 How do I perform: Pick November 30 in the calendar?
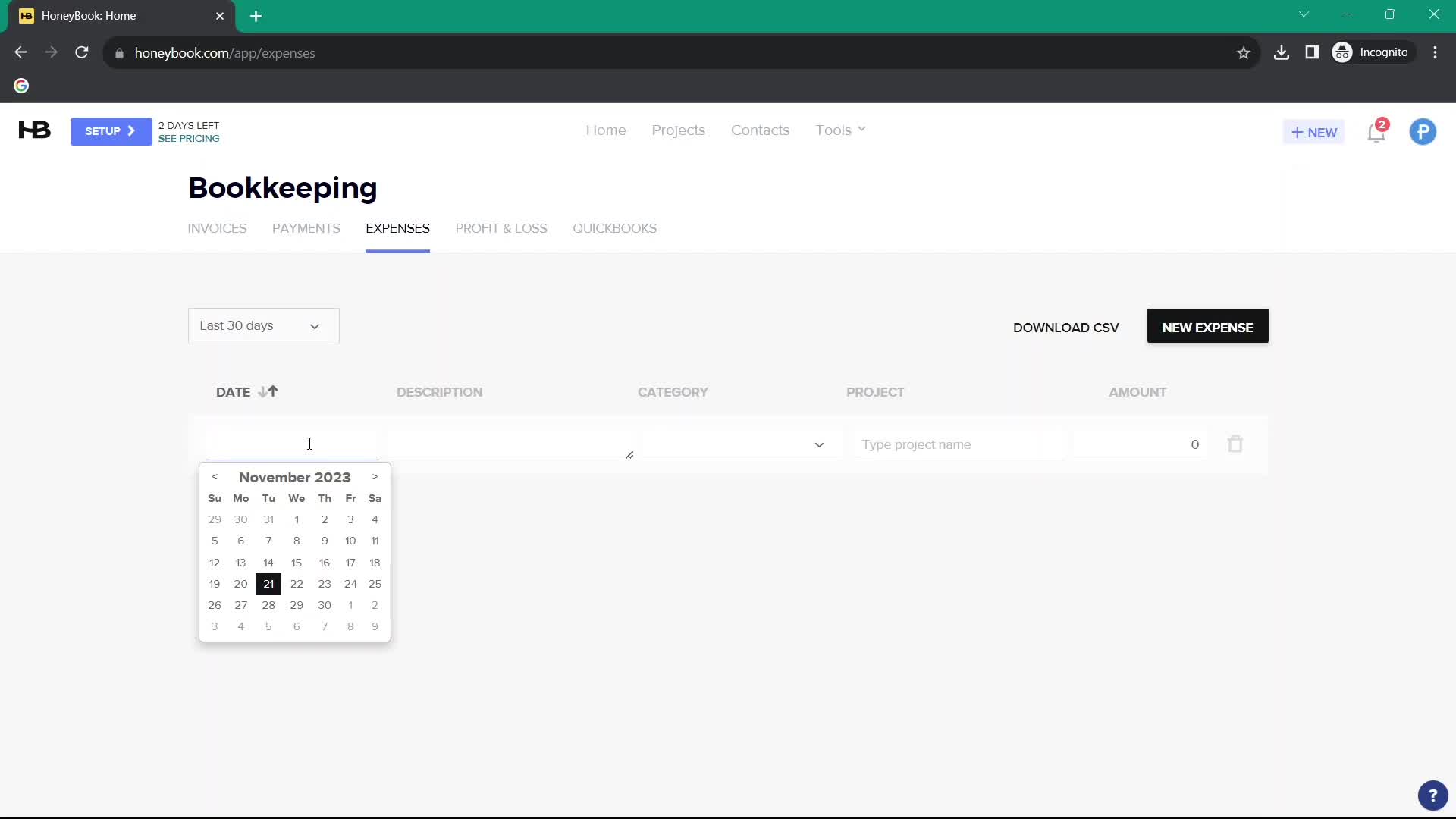pyautogui.click(x=325, y=605)
